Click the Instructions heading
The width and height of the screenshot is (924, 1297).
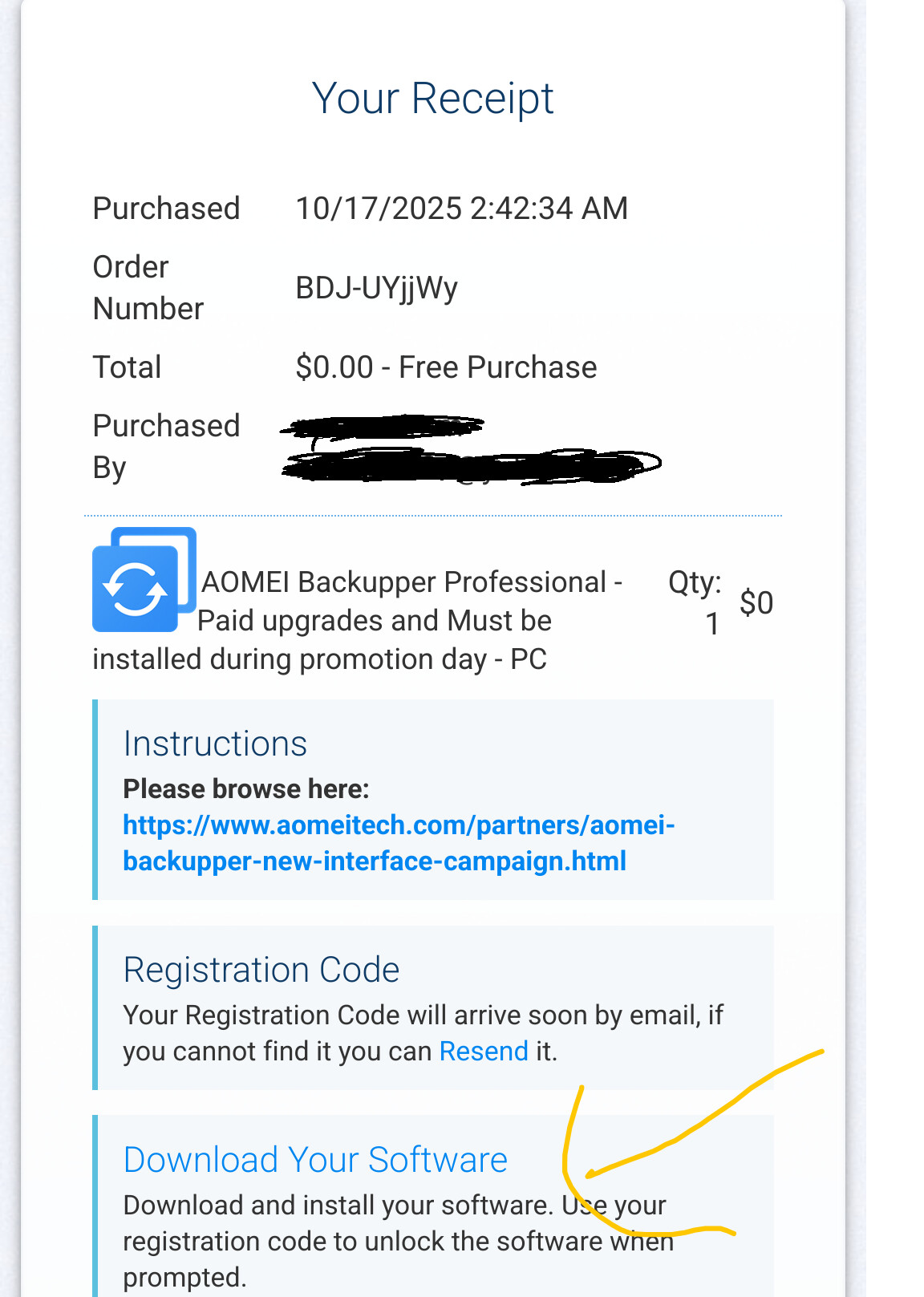[x=215, y=744]
